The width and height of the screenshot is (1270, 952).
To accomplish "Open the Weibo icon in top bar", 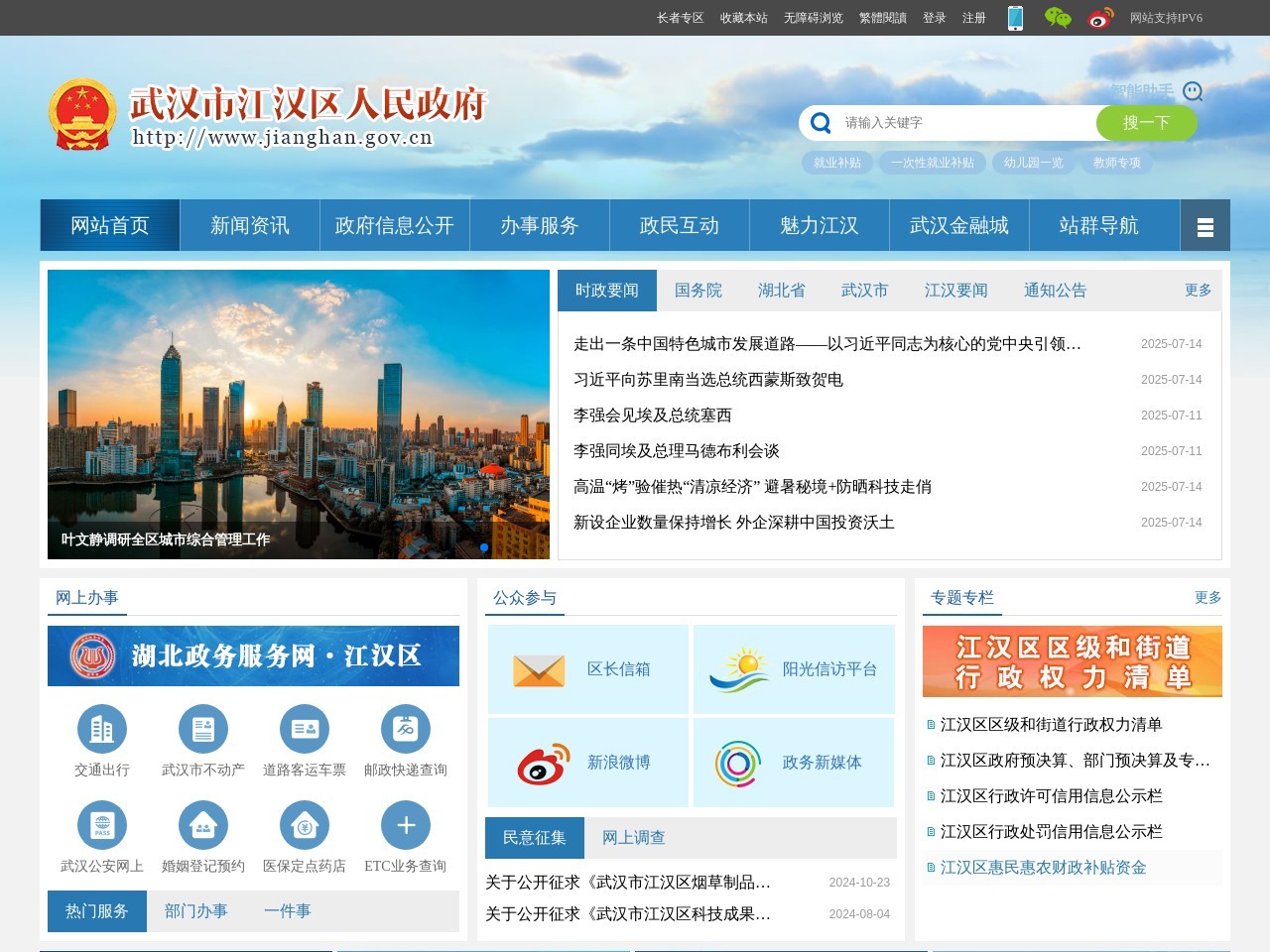I will click(1101, 18).
